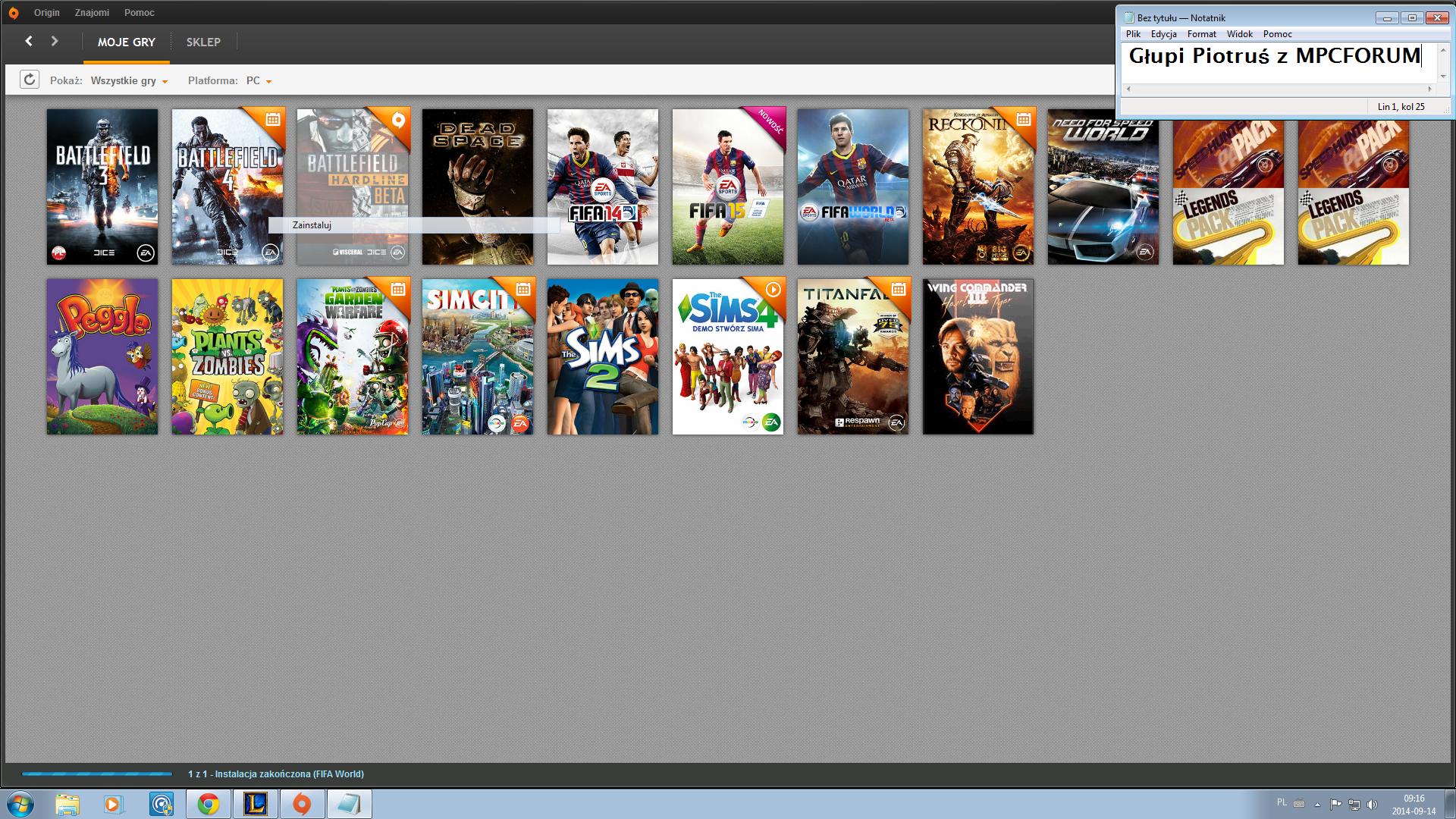Open the Znajomi menu
1456x819 pixels.
tap(92, 13)
